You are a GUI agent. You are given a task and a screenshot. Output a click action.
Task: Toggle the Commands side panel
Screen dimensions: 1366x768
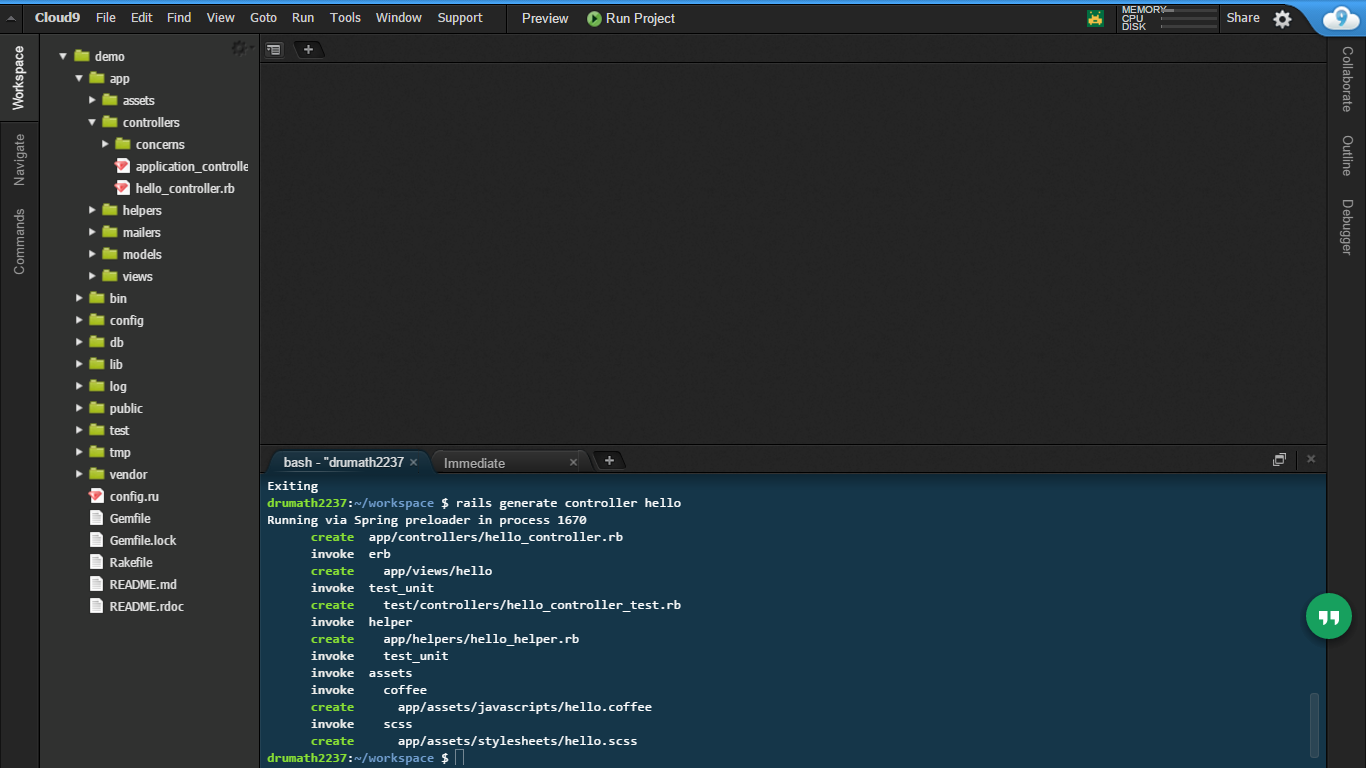point(18,241)
